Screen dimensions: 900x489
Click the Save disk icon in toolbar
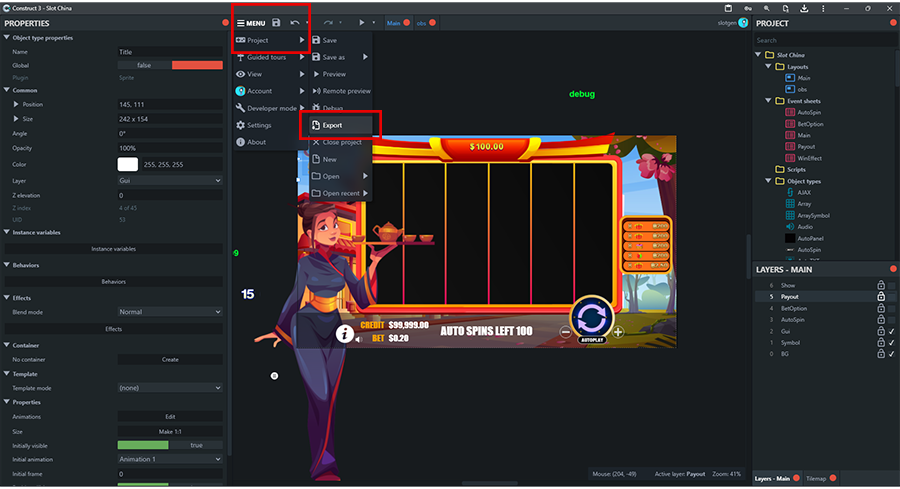(x=276, y=22)
